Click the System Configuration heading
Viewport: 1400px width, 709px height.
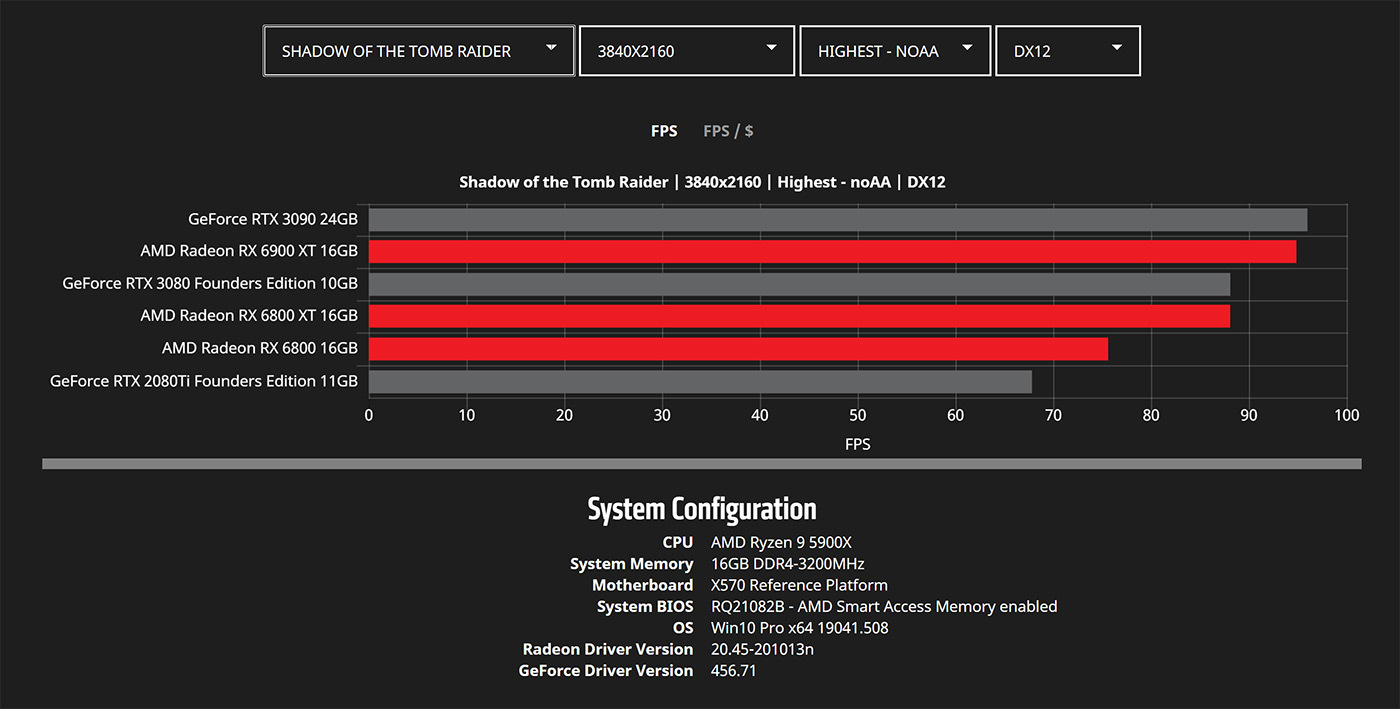(x=701, y=509)
